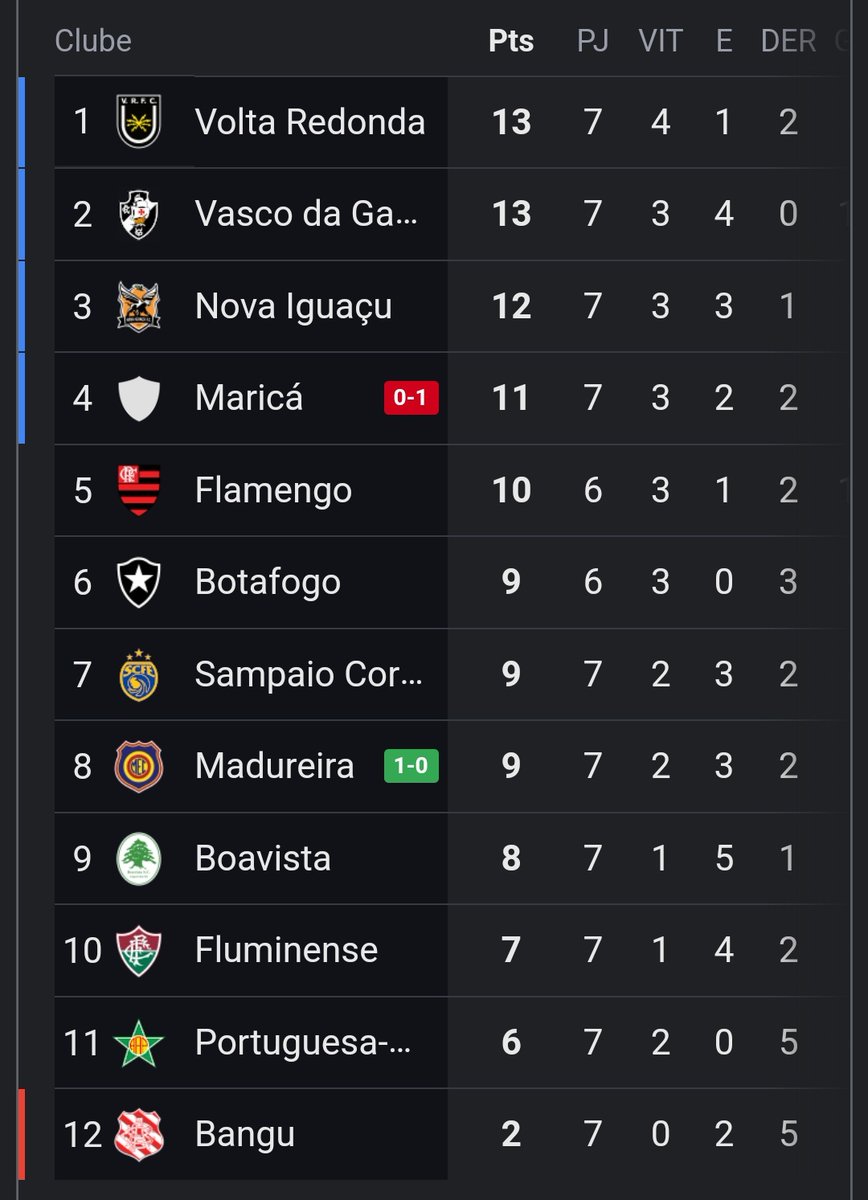Viewport: 868px width, 1200px height.
Task: Click the Volta Redonda club crest
Action: point(139,122)
